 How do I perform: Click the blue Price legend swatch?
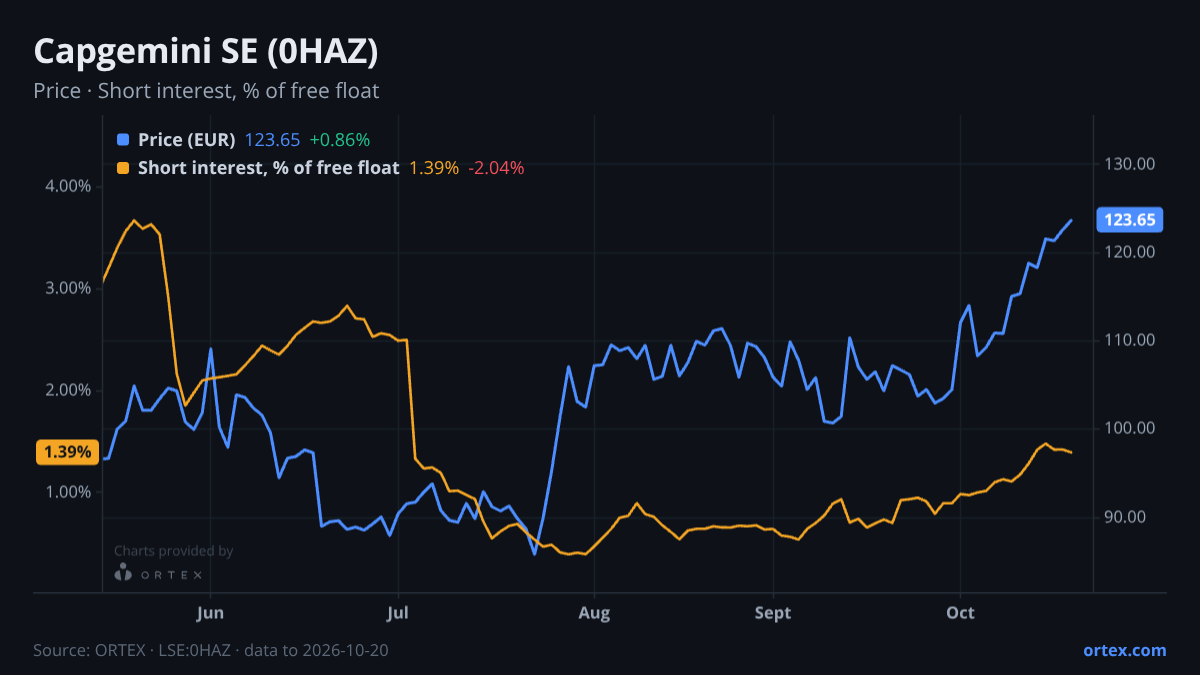tap(123, 140)
